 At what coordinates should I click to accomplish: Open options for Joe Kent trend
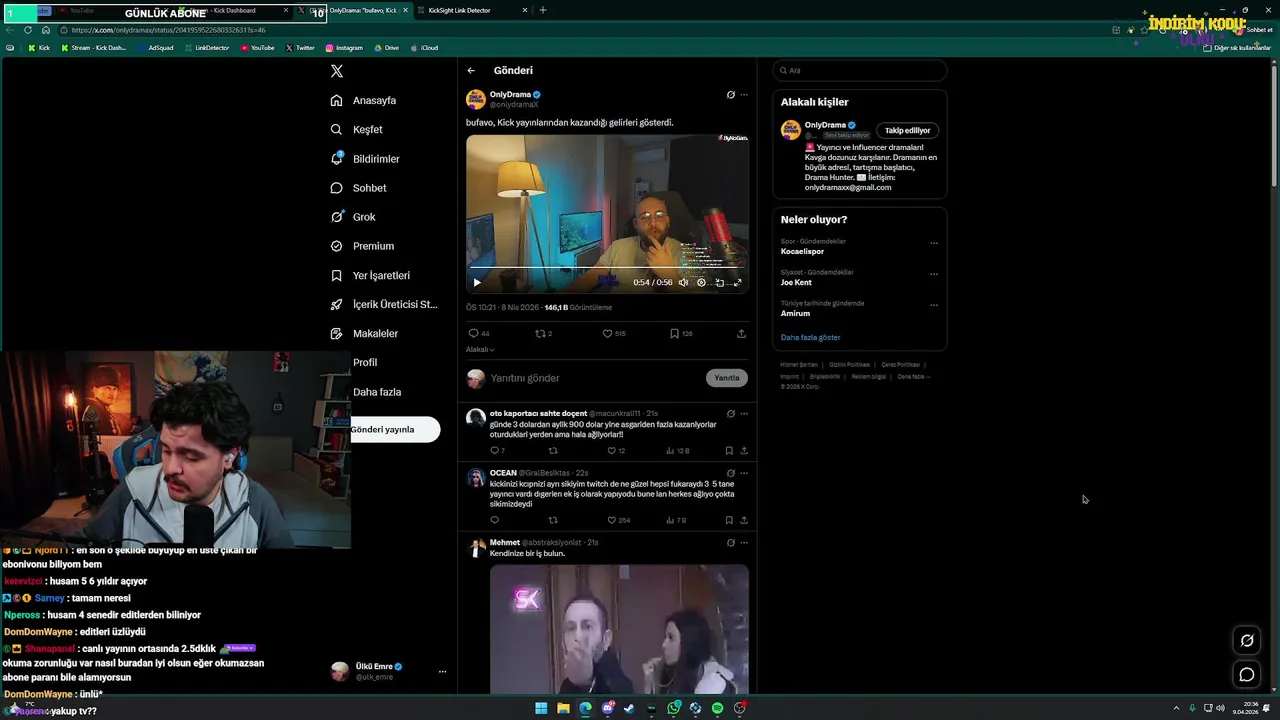click(934, 273)
